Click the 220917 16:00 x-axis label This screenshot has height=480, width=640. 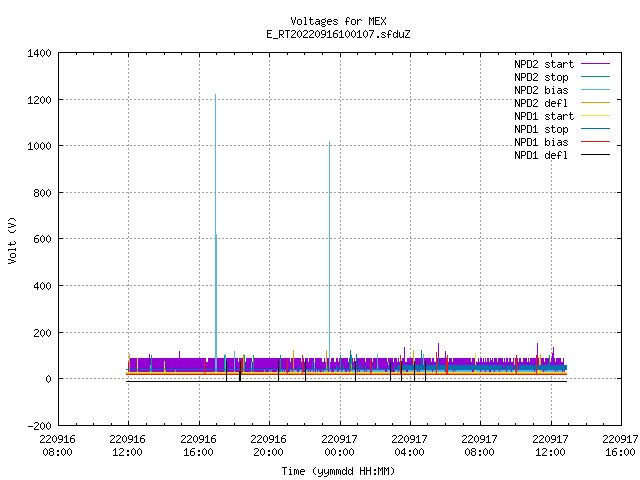(x=620, y=446)
